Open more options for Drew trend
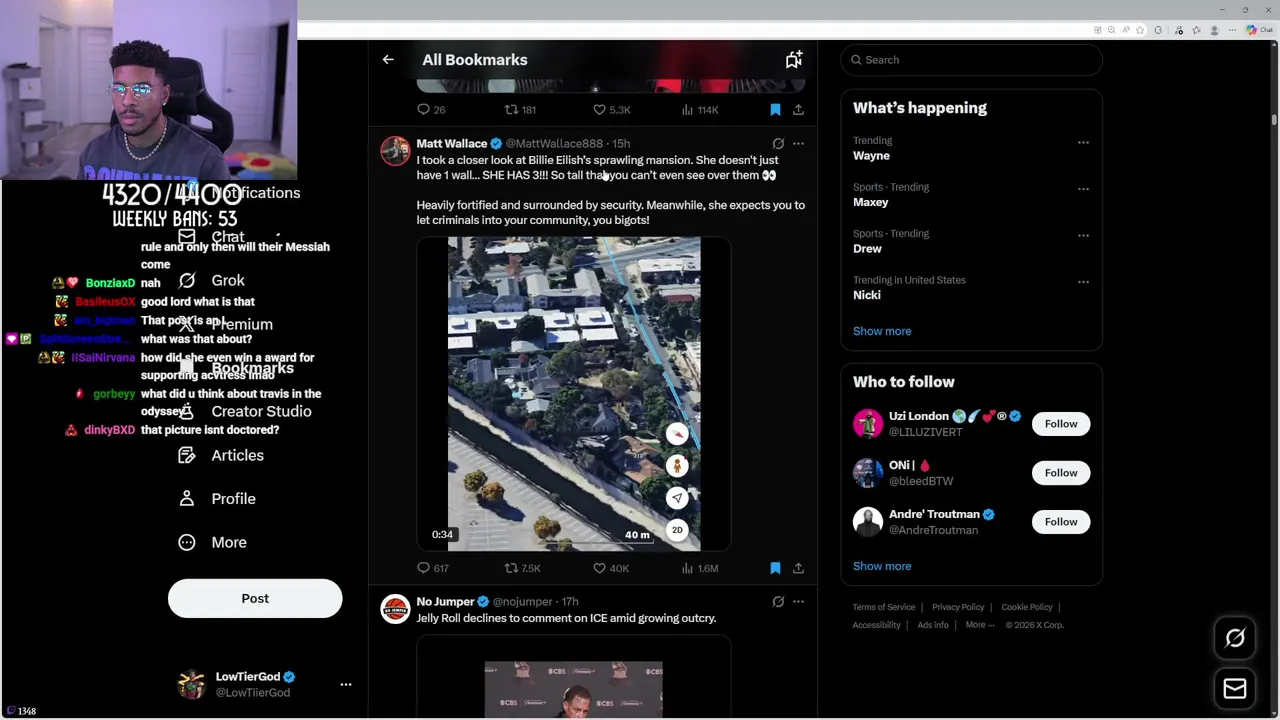The height and width of the screenshot is (720, 1280). click(x=1083, y=236)
